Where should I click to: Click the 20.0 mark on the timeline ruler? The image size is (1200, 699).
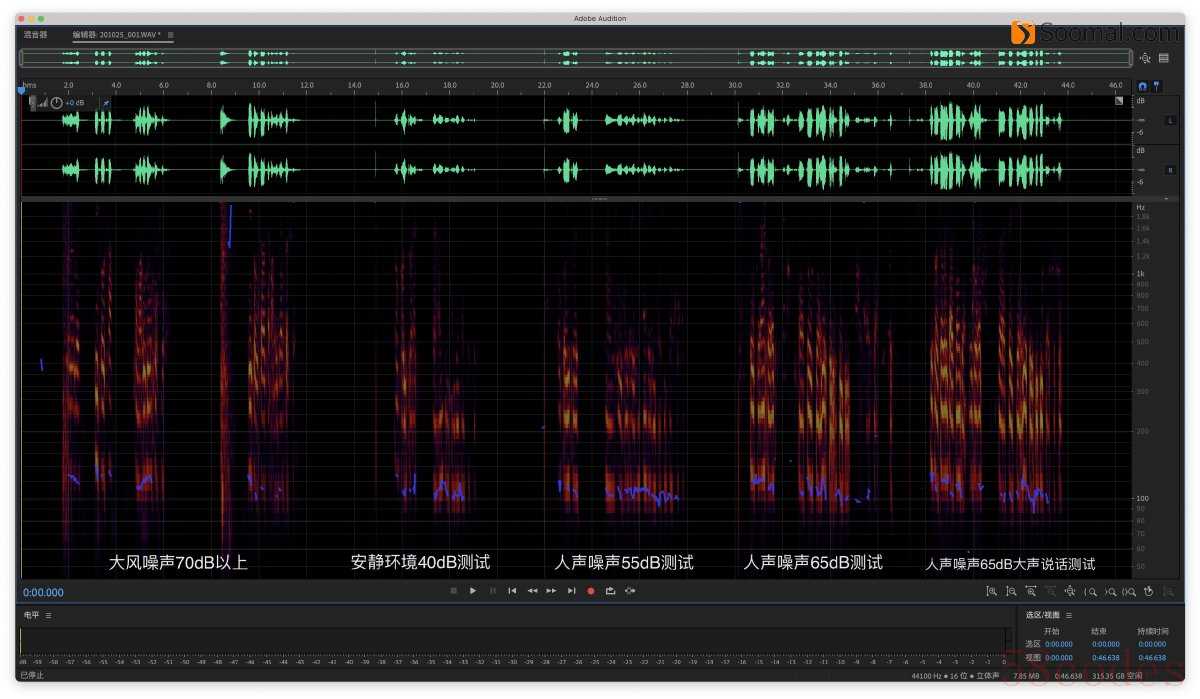click(x=497, y=86)
